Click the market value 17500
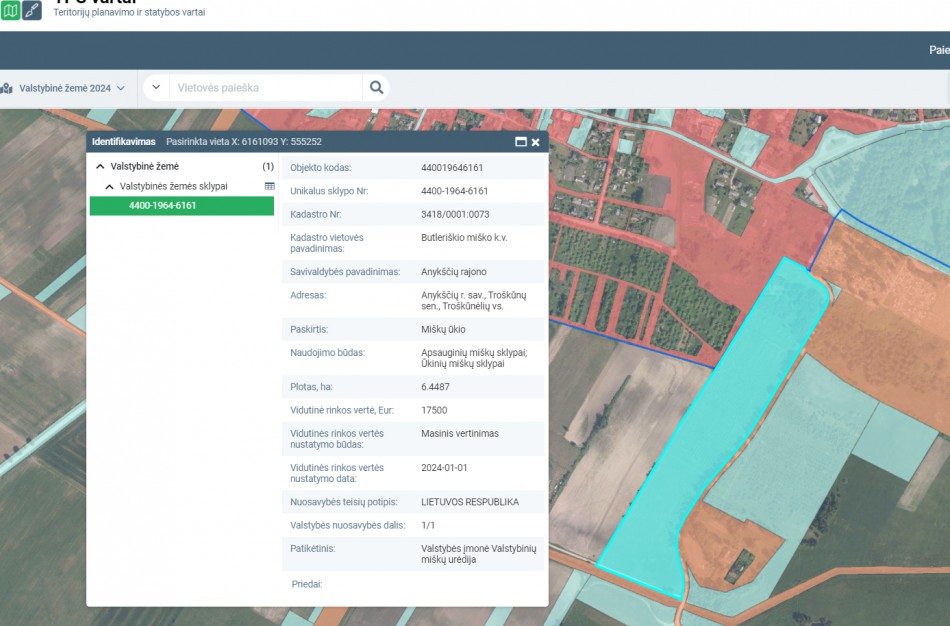Image resolution: width=950 pixels, height=626 pixels. [434, 410]
